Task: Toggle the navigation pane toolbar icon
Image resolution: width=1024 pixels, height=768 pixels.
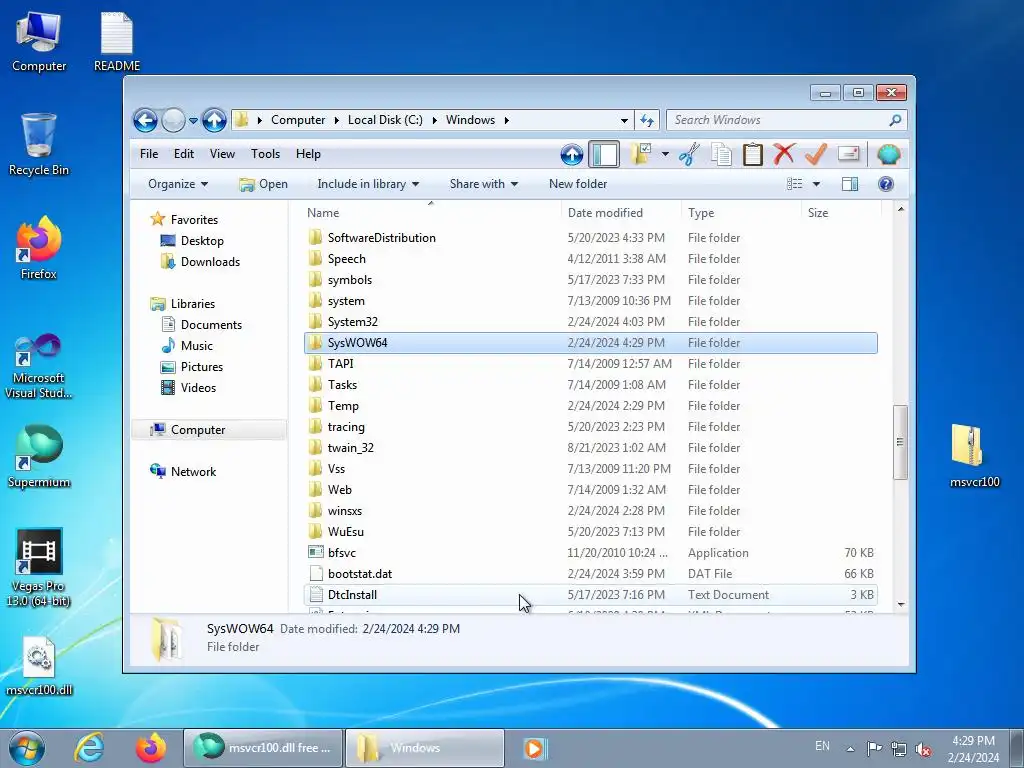Action: [604, 155]
